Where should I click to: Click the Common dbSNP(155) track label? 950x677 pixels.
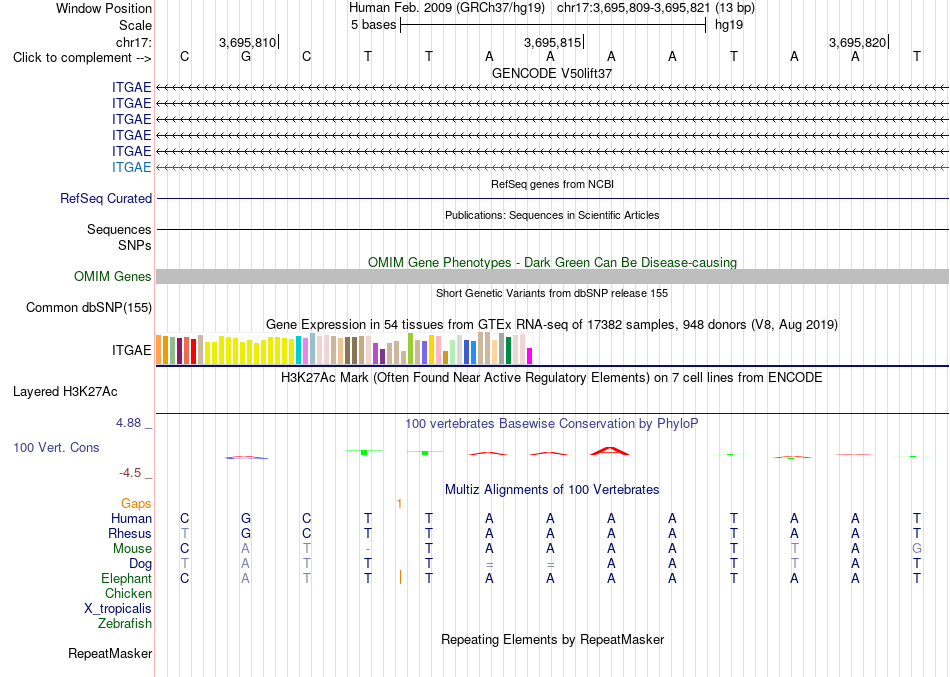pos(89,307)
